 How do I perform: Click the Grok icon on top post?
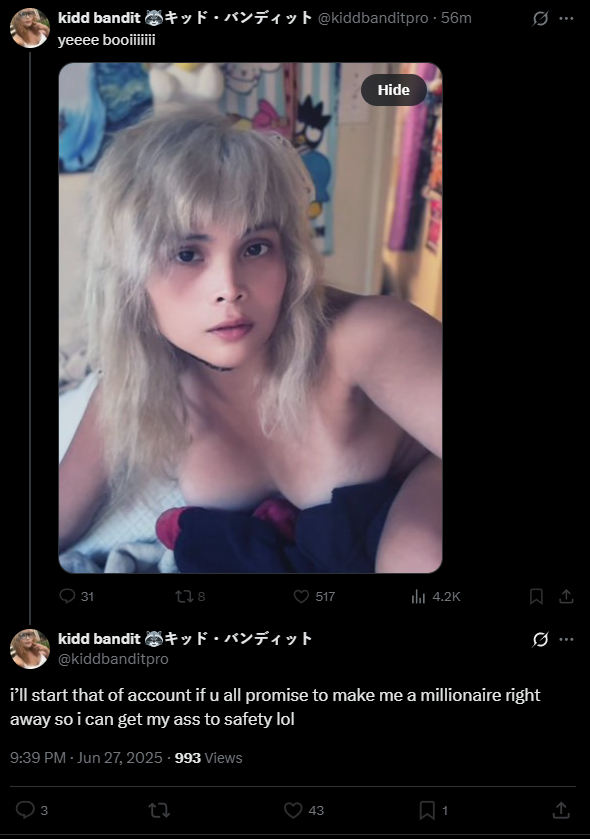pyautogui.click(x=540, y=18)
